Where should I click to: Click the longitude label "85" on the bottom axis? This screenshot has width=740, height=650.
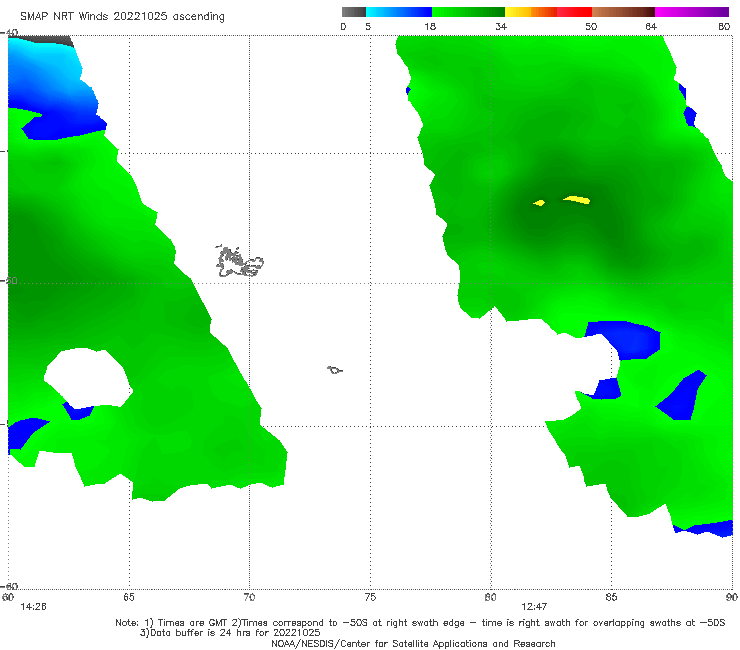pos(611,597)
